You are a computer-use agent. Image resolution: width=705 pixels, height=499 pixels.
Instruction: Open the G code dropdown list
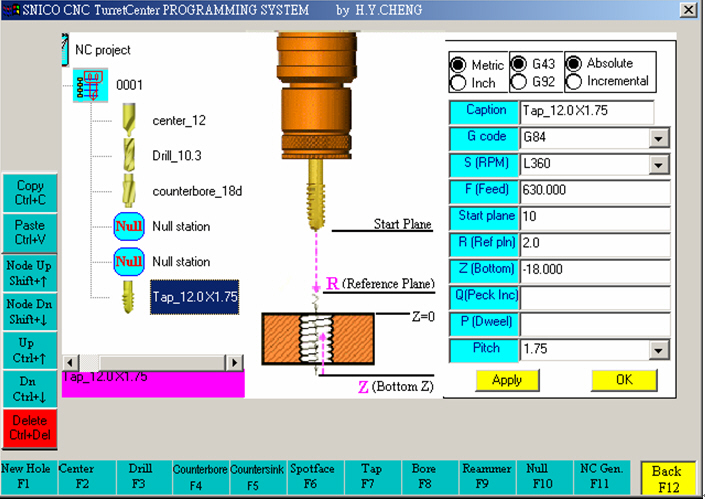[660, 138]
